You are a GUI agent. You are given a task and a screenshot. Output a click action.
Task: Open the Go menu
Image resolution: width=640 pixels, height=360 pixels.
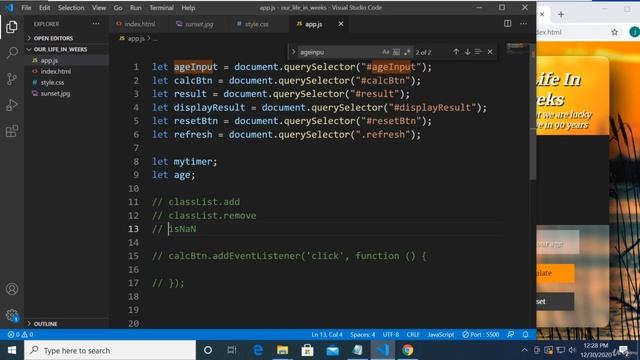coord(118,8)
